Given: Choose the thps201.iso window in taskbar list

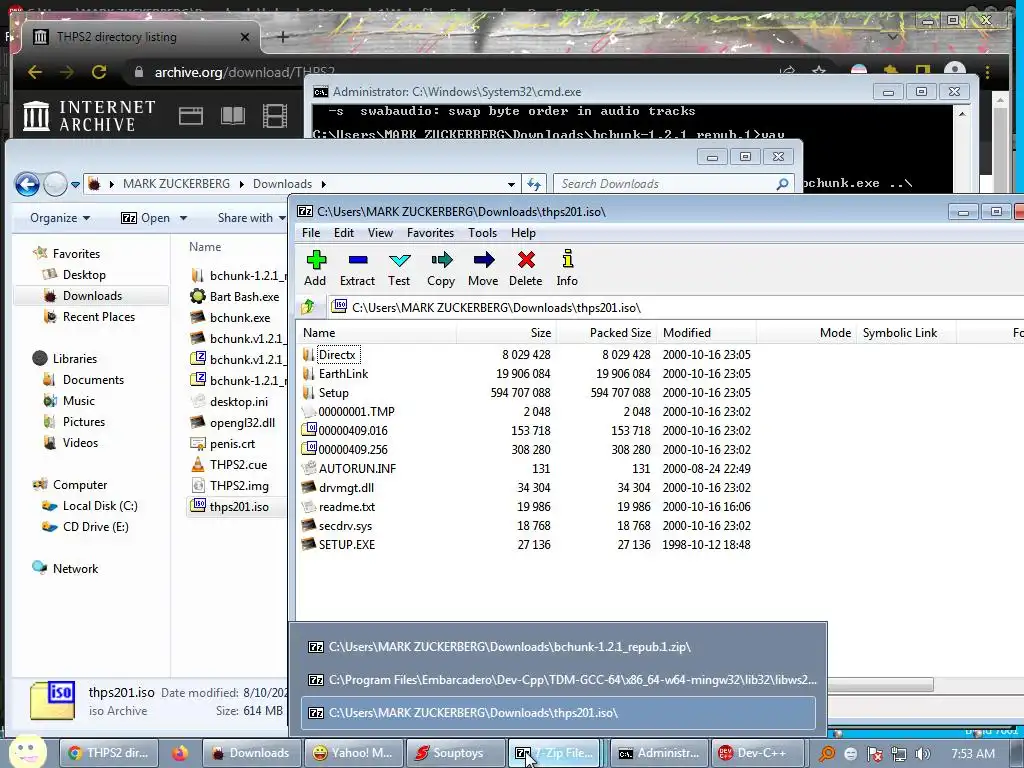Looking at the screenshot, I should click(558, 712).
